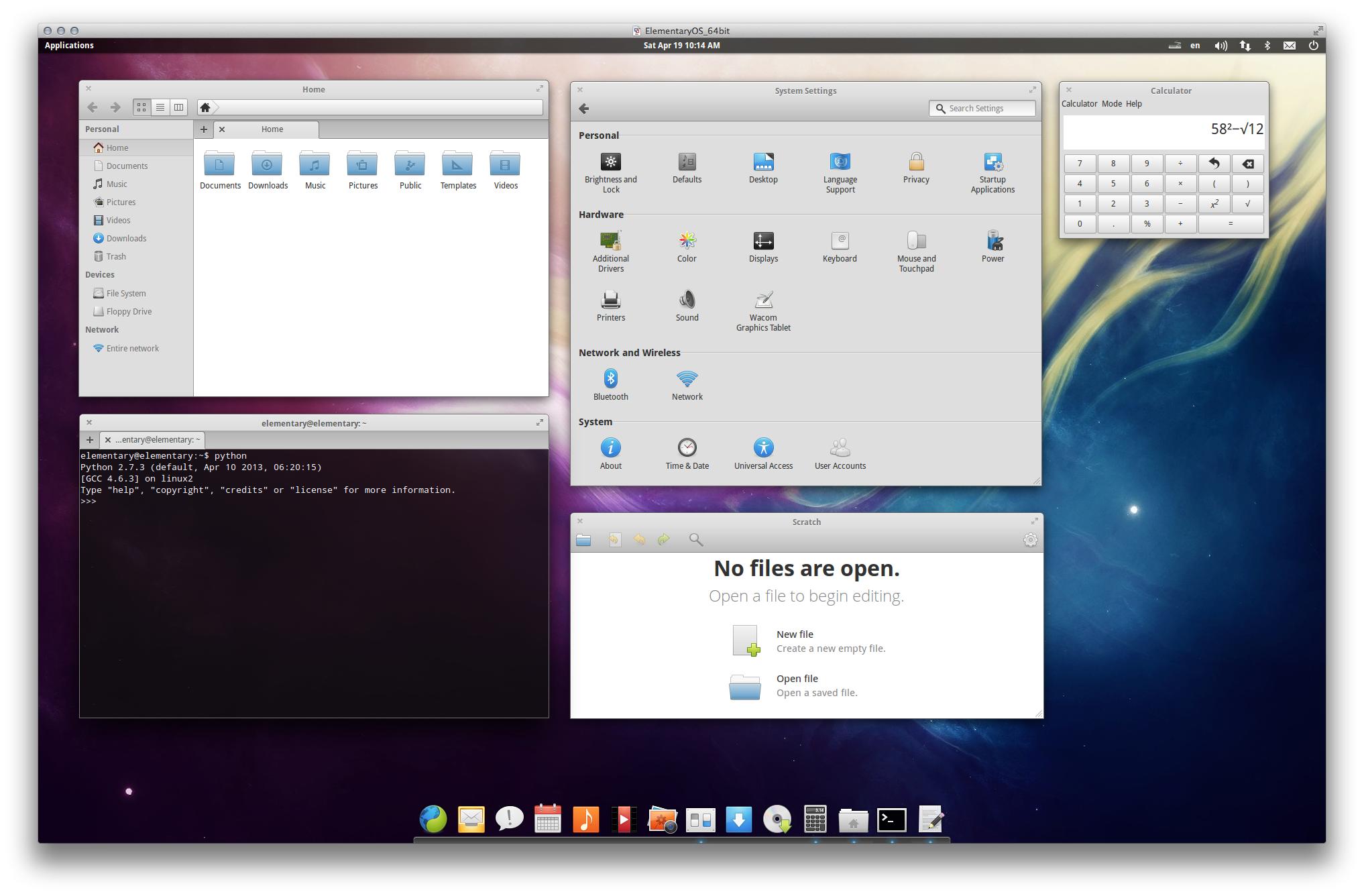Click the percent button in Calculator

pyautogui.click(x=1147, y=224)
